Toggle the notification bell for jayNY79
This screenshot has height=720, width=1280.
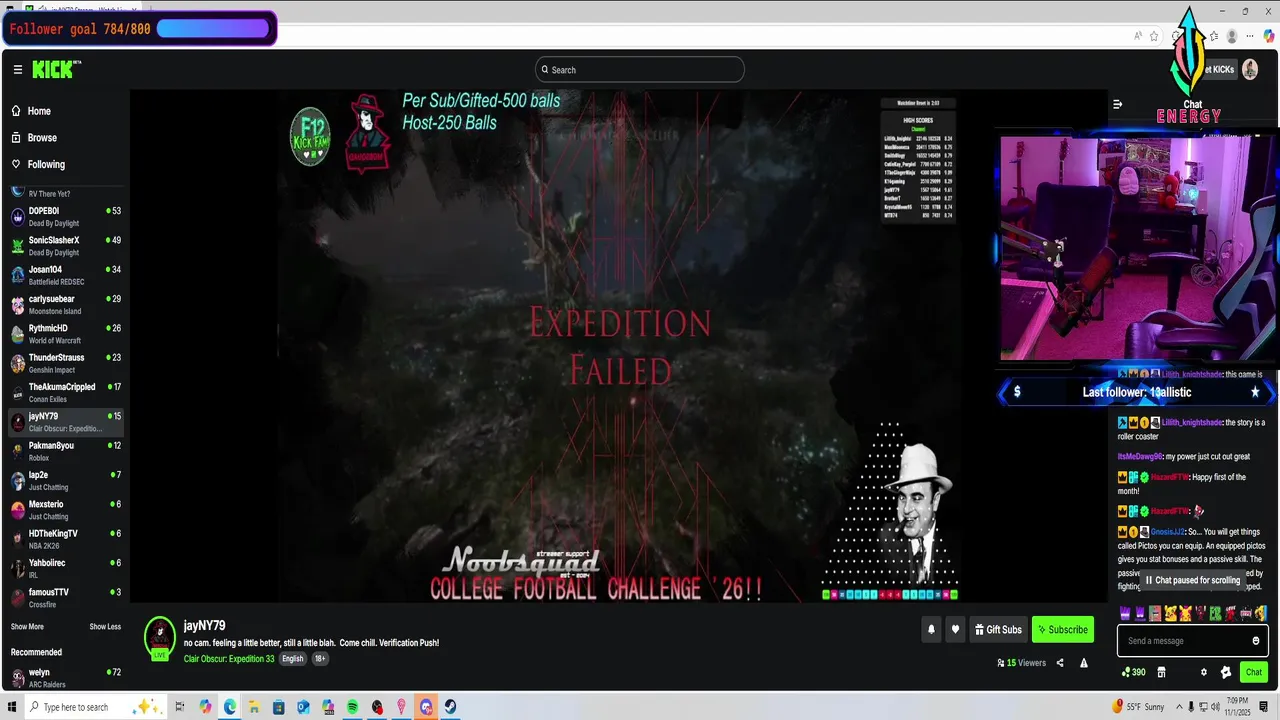tap(931, 630)
